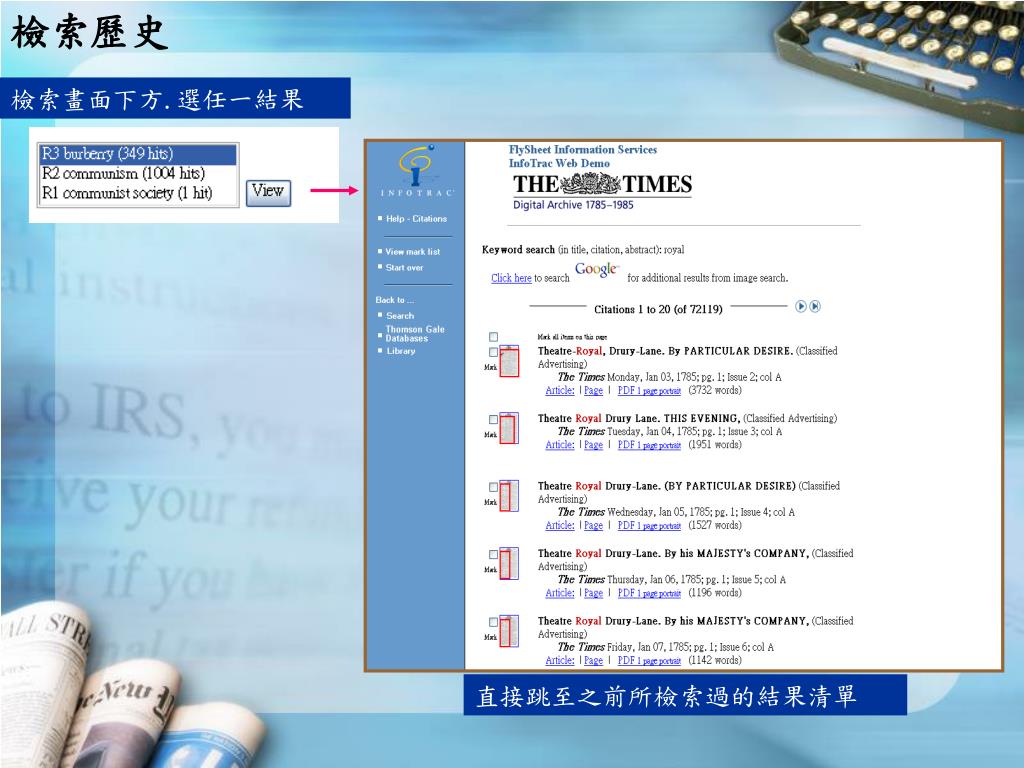Open PDF portrait link for Jan 05, 1785 item
1024x768 pixels.
[x=649, y=526]
